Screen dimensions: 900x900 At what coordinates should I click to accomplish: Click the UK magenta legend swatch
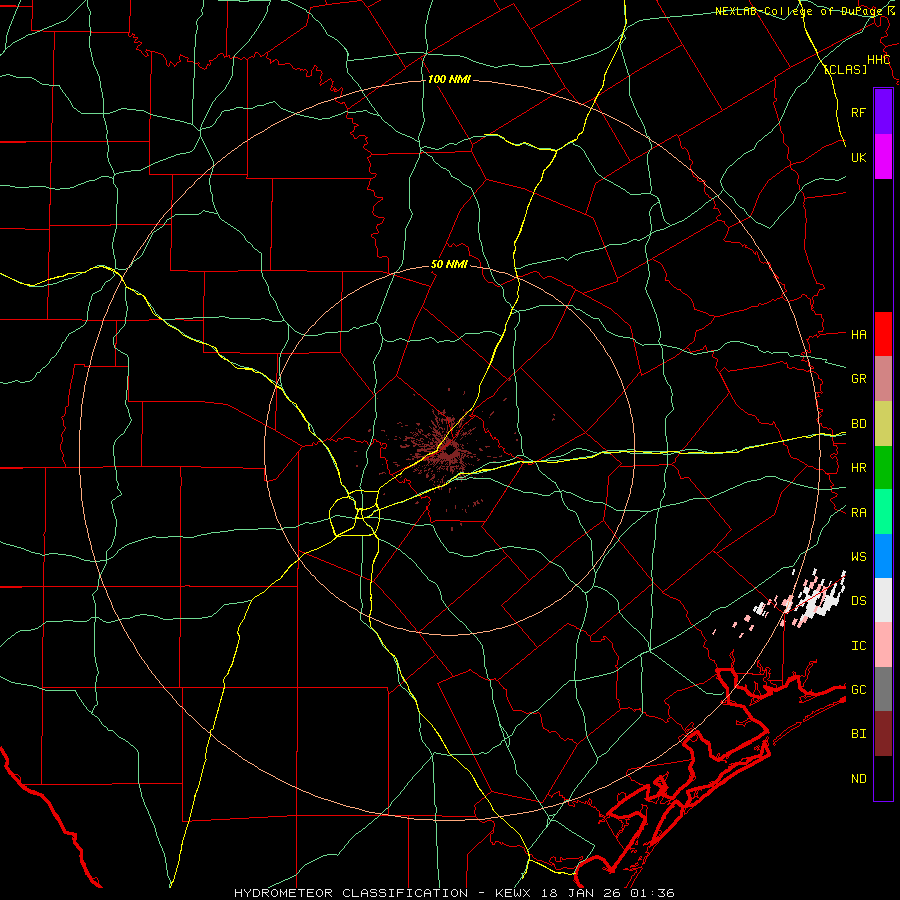tap(883, 157)
